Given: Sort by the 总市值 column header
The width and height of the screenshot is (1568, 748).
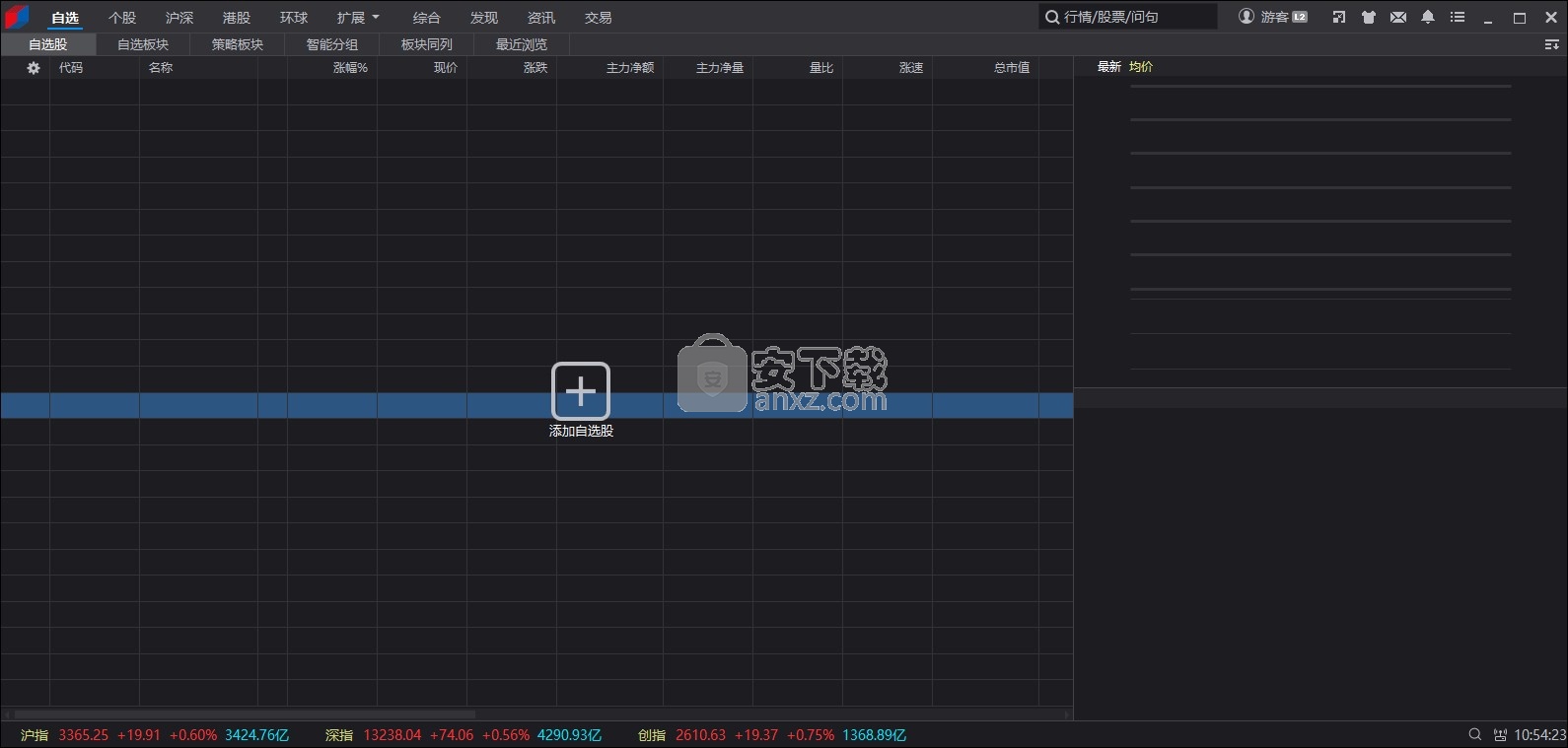Looking at the screenshot, I should (x=1012, y=68).
